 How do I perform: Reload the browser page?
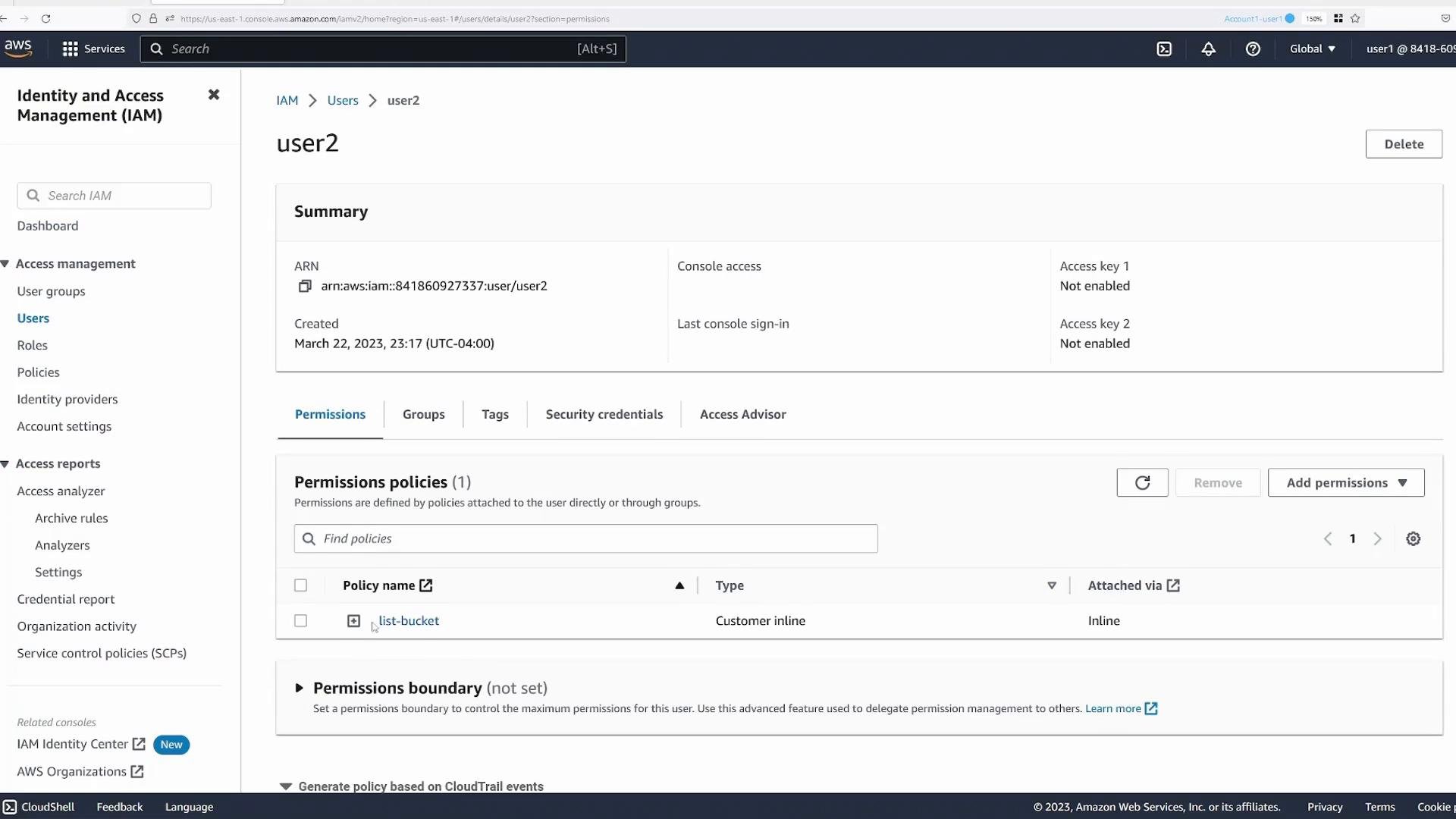pyautogui.click(x=45, y=18)
